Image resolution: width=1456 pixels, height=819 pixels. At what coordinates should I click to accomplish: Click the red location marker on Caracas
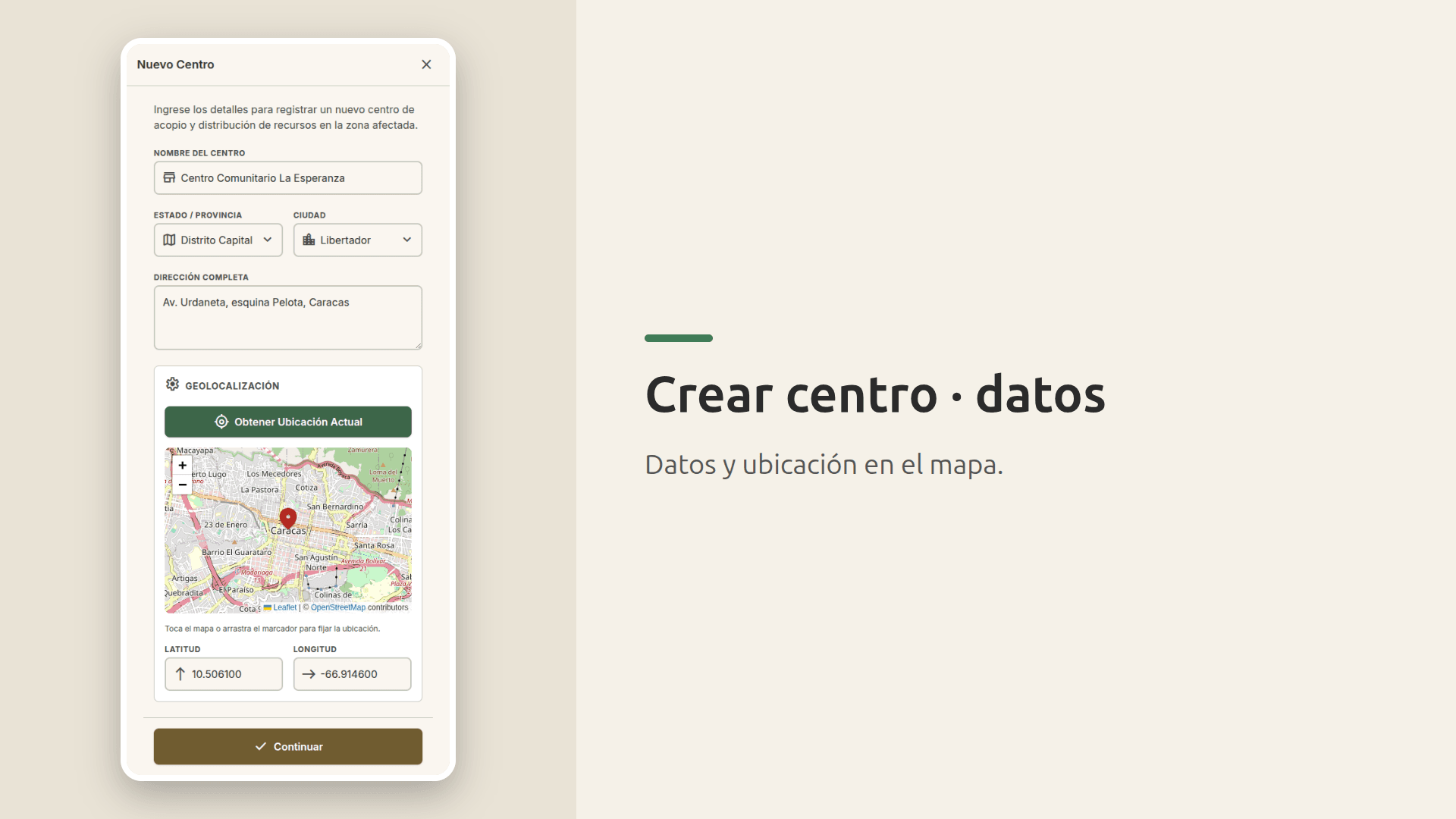pyautogui.click(x=288, y=518)
